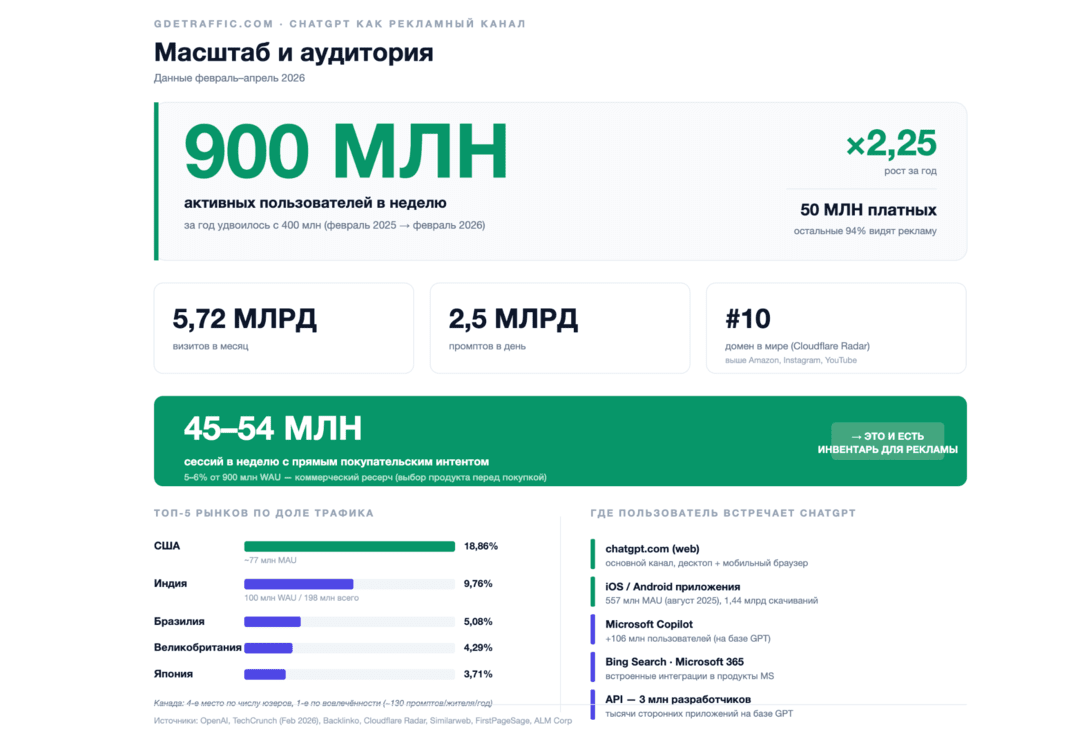
Task: Click the "Великобритания" row label
Action: (x=198, y=648)
